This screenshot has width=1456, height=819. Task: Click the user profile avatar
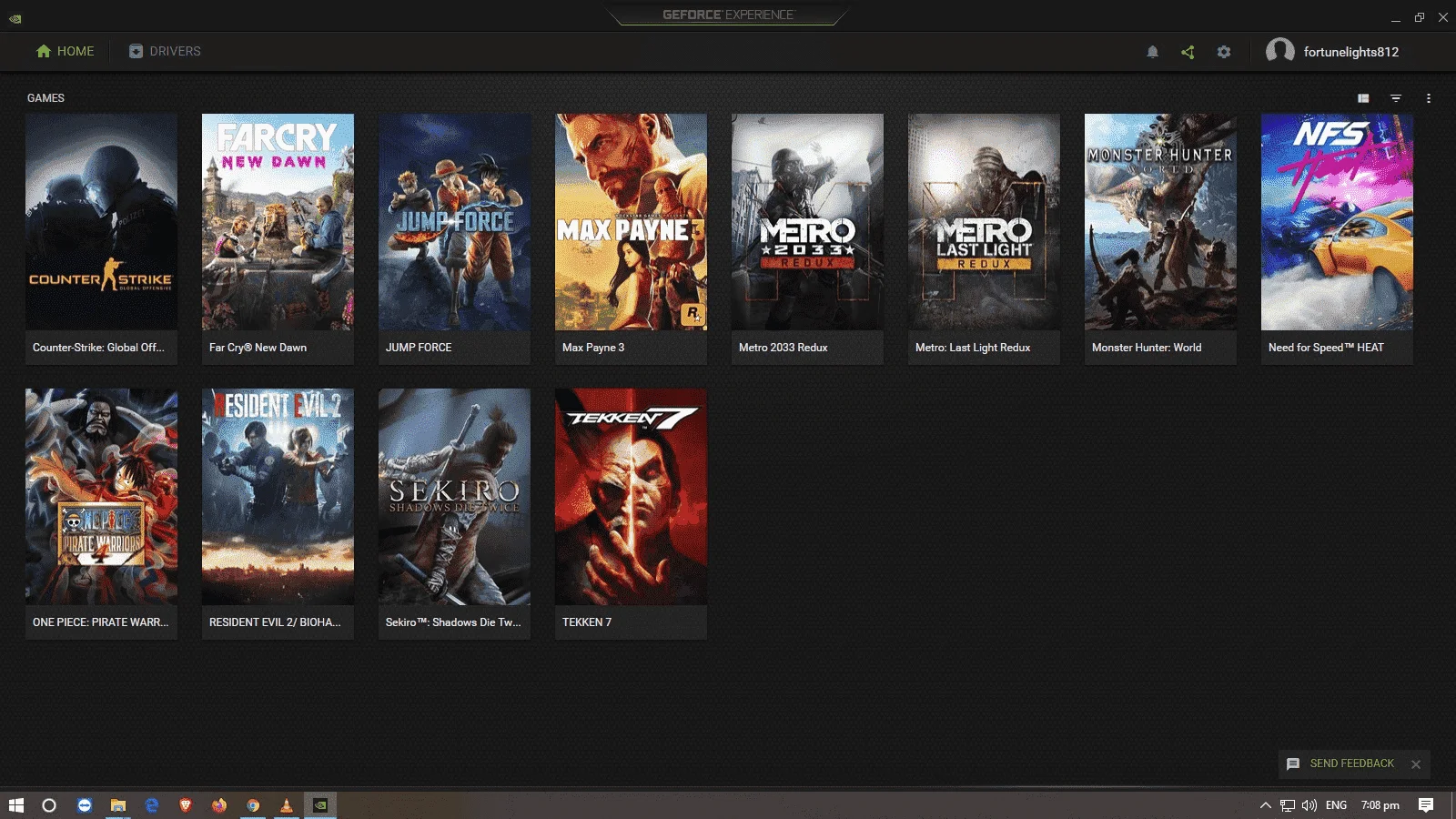(x=1279, y=51)
